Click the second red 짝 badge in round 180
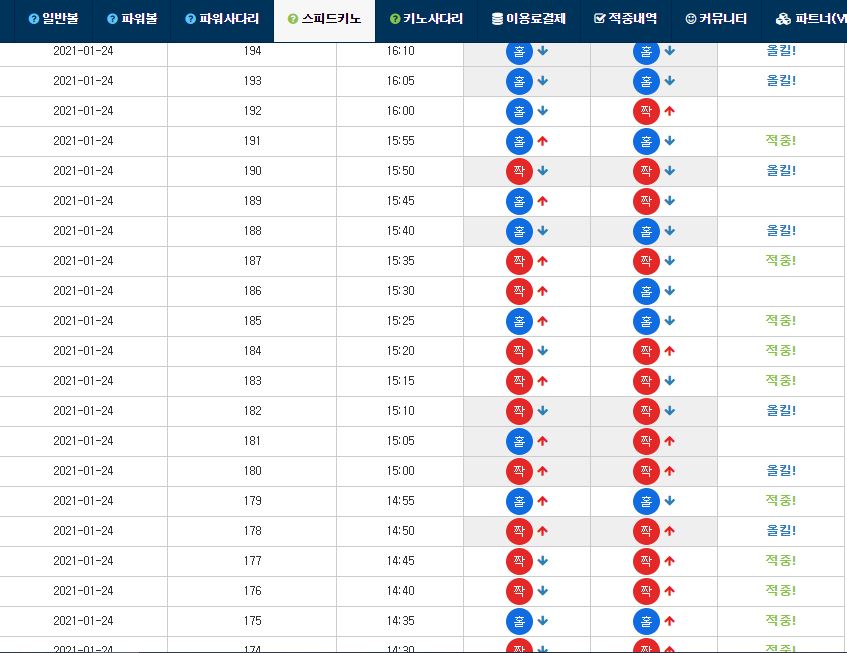Image resolution: width=847 pixels, height=653 pixels. [646, 472]
